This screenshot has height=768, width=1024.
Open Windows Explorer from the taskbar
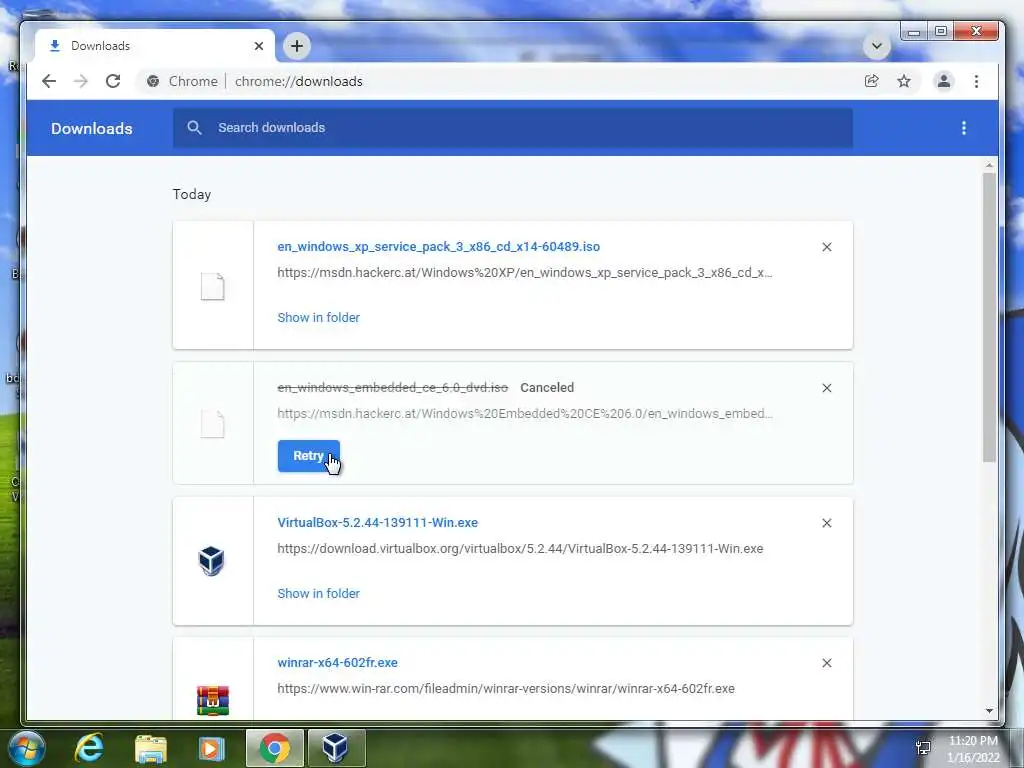(x=151, y=749)
